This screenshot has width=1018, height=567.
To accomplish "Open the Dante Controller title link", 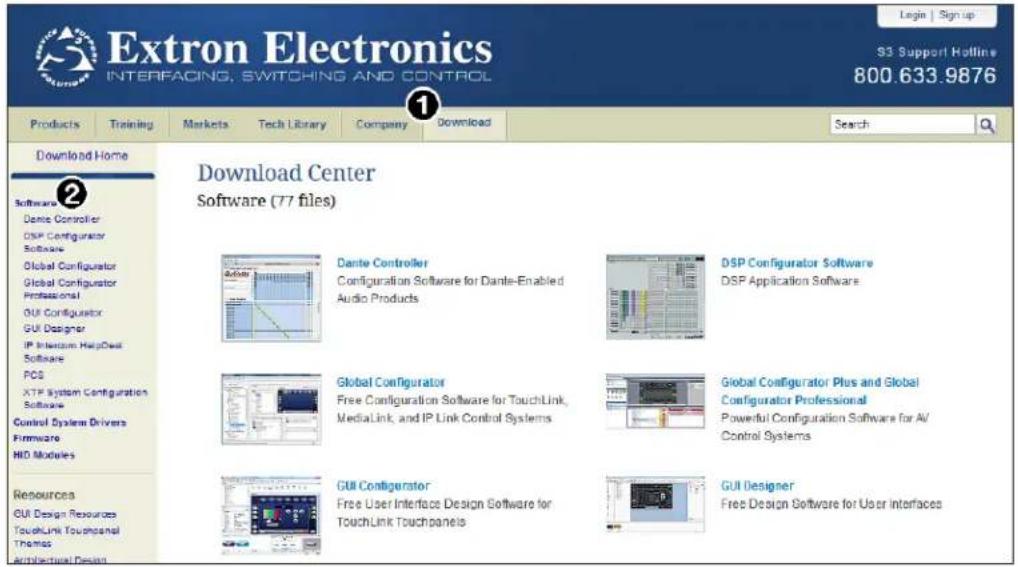I will pos(382,263).
